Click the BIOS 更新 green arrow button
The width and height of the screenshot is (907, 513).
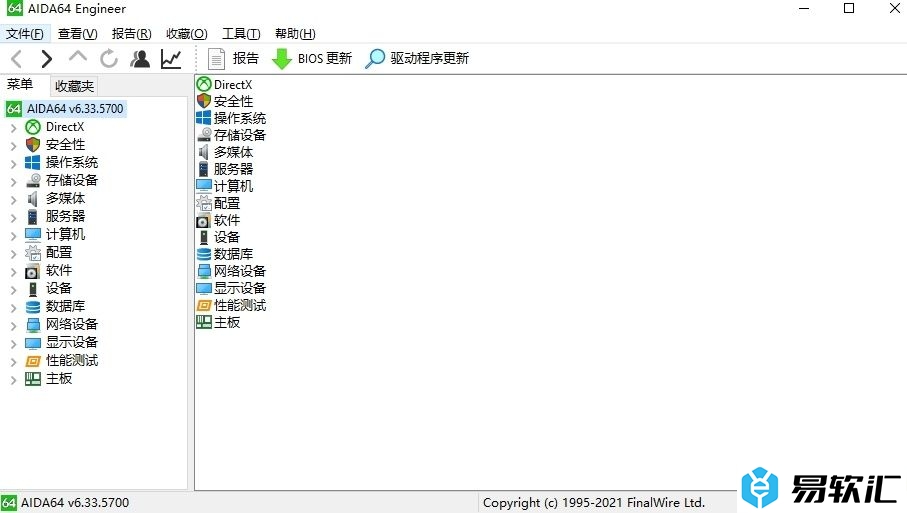(x=312, y=58)
